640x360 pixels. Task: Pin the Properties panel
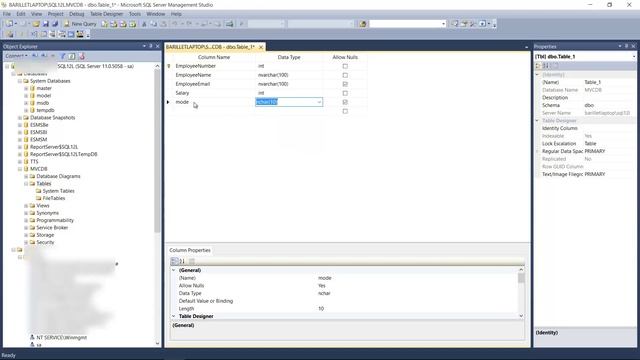pos(627,46)
